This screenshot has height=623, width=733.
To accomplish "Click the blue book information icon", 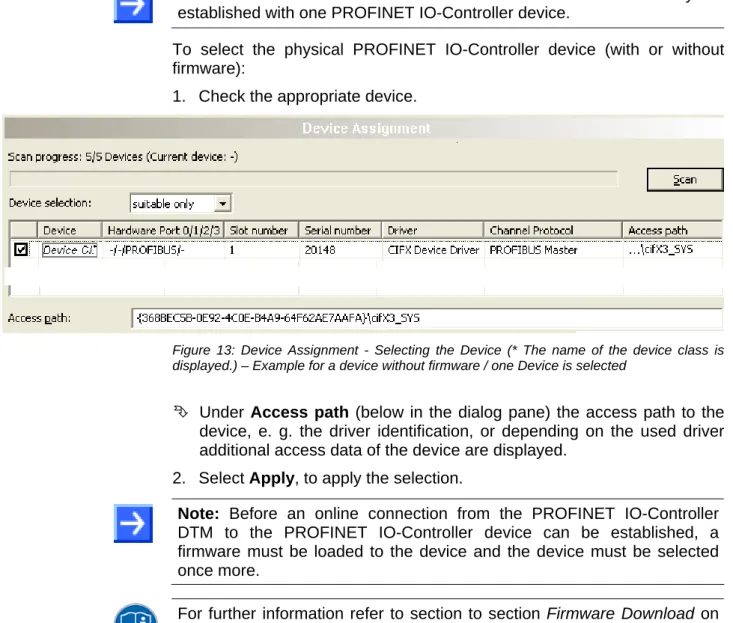I will [x=136, y=614].
